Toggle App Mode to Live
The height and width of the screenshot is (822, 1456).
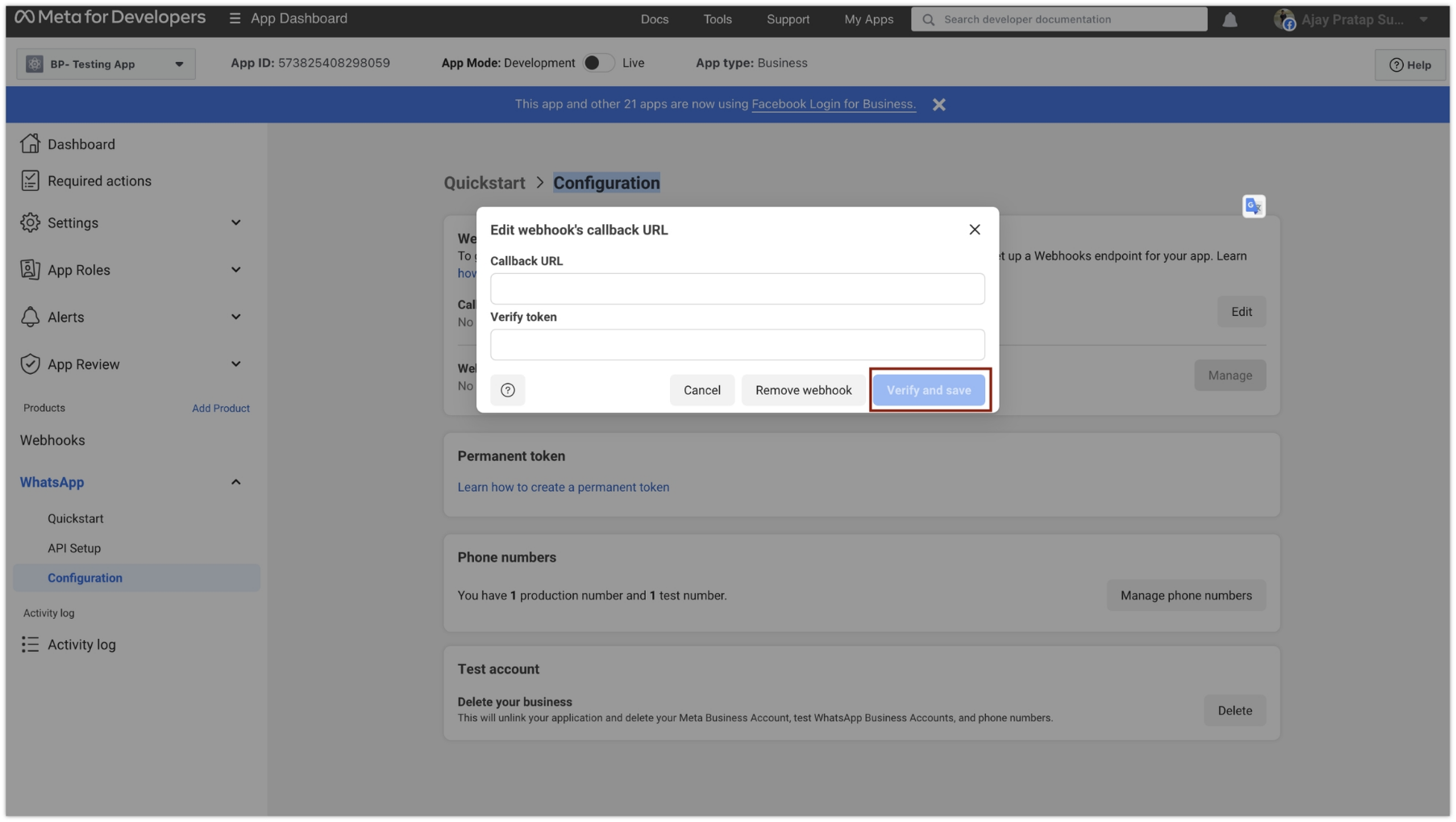599,63
